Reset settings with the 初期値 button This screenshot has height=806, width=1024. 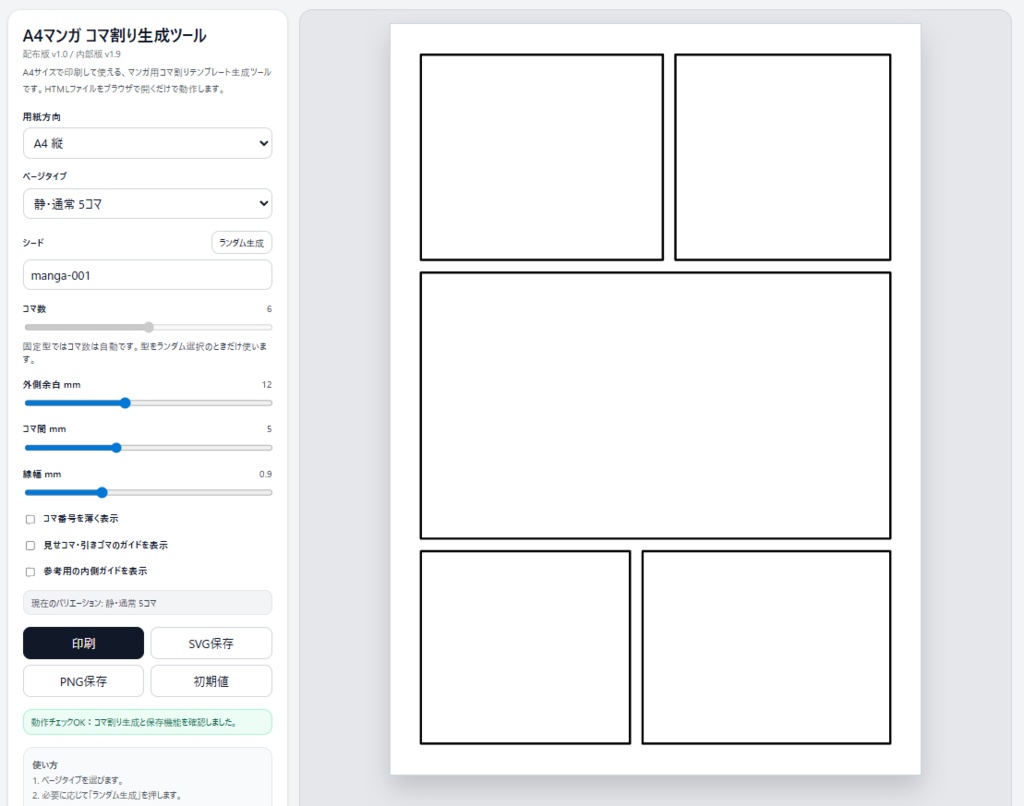click(x=211, y=681)
